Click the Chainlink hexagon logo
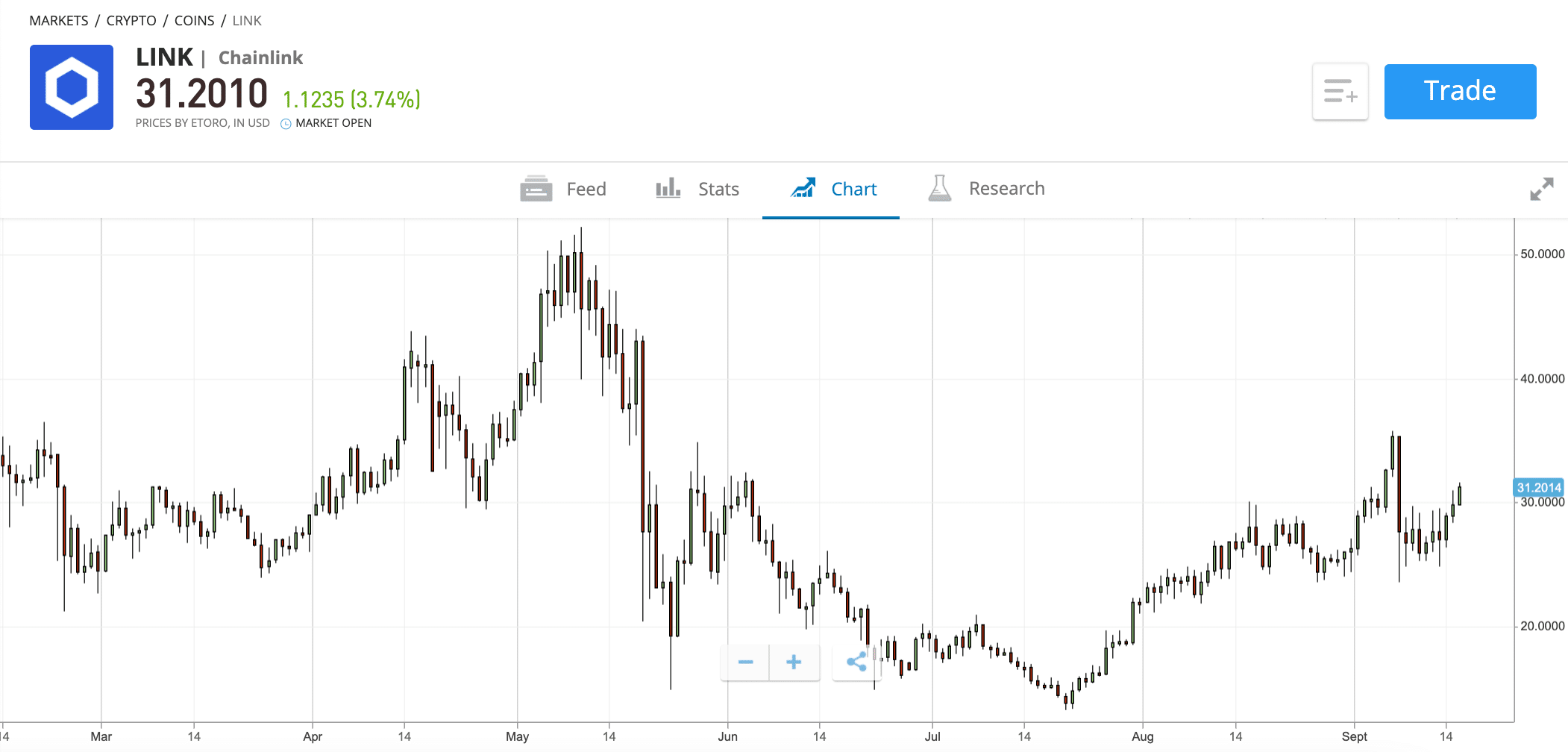Screen dimensions: 1568x752 (72, 87)
